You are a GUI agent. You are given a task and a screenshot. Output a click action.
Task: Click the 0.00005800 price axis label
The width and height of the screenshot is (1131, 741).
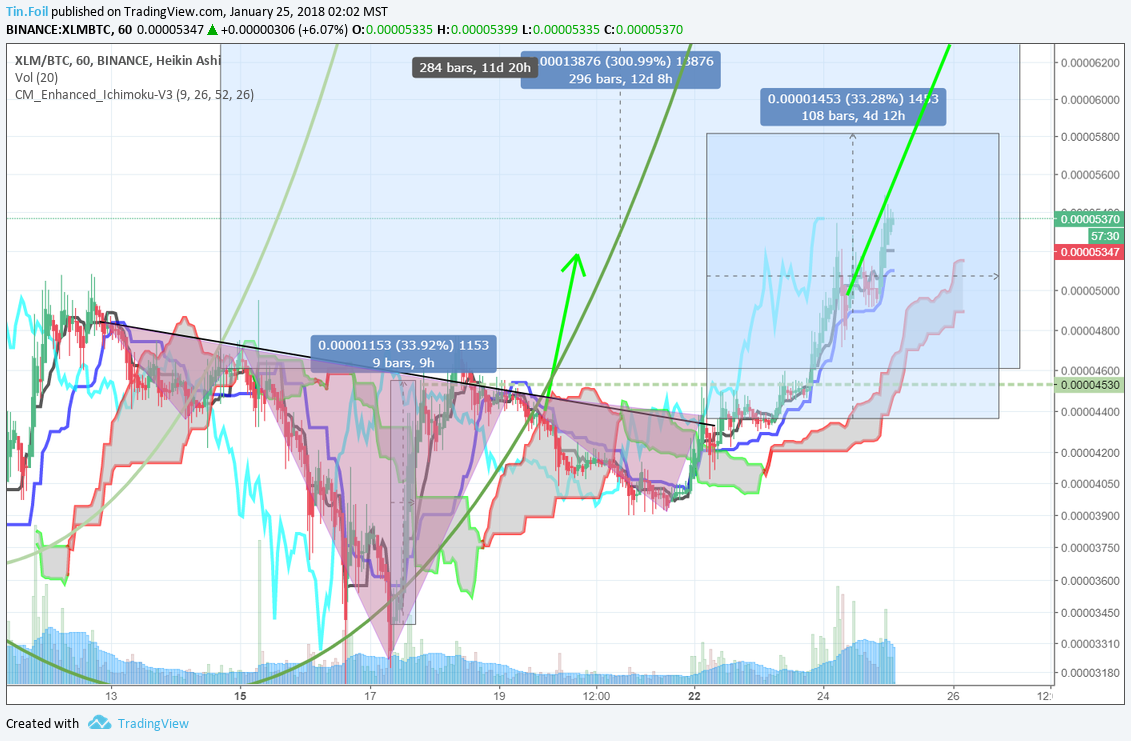point(1090,136)
